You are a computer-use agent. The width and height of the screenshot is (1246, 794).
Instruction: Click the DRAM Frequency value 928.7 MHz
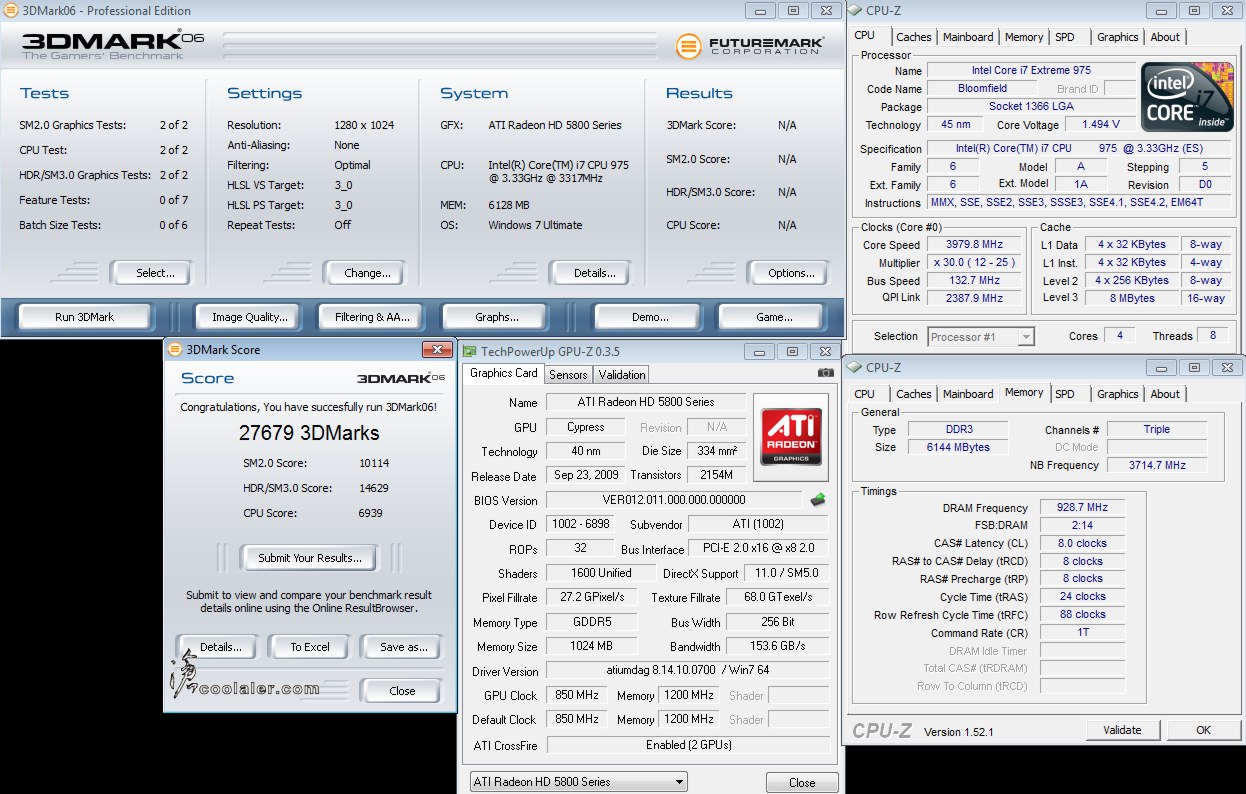tap(1082, 508)
